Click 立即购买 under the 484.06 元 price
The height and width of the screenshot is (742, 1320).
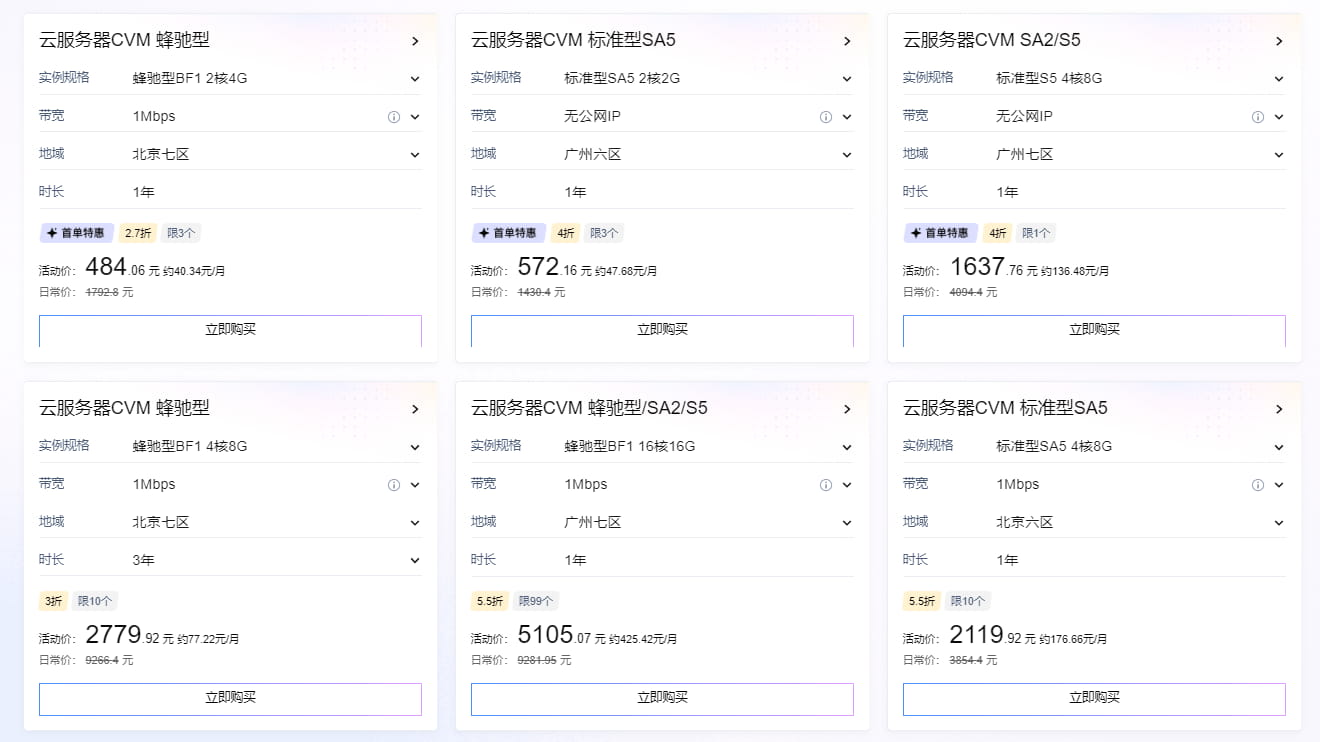click(x=230, y=331)
